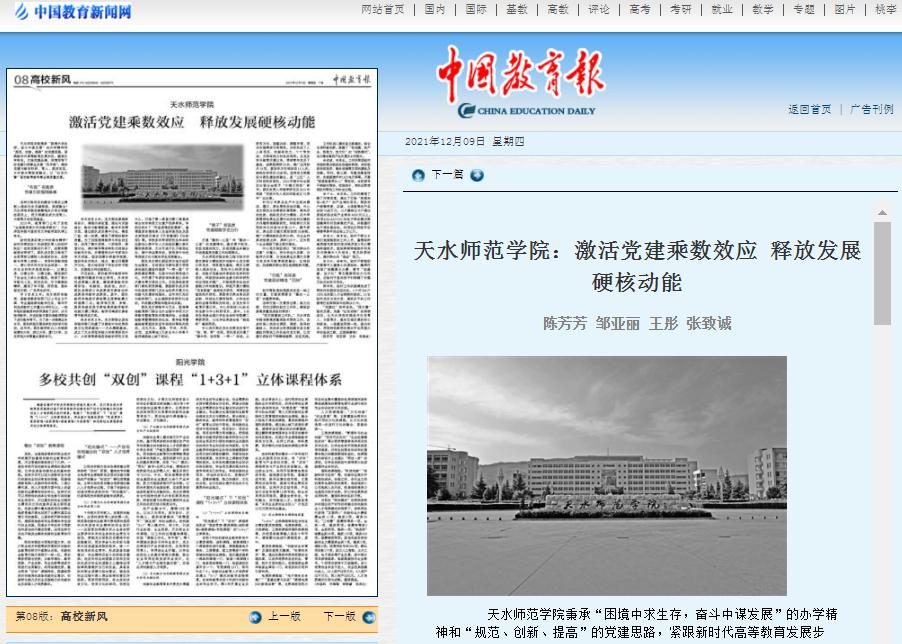Go to previous page via 上一版
Viewport: 902px width, 644px height.
284,617
